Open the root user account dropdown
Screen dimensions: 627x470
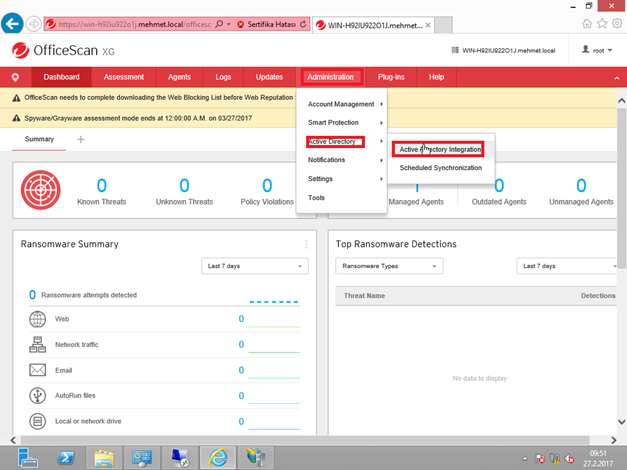597,50
